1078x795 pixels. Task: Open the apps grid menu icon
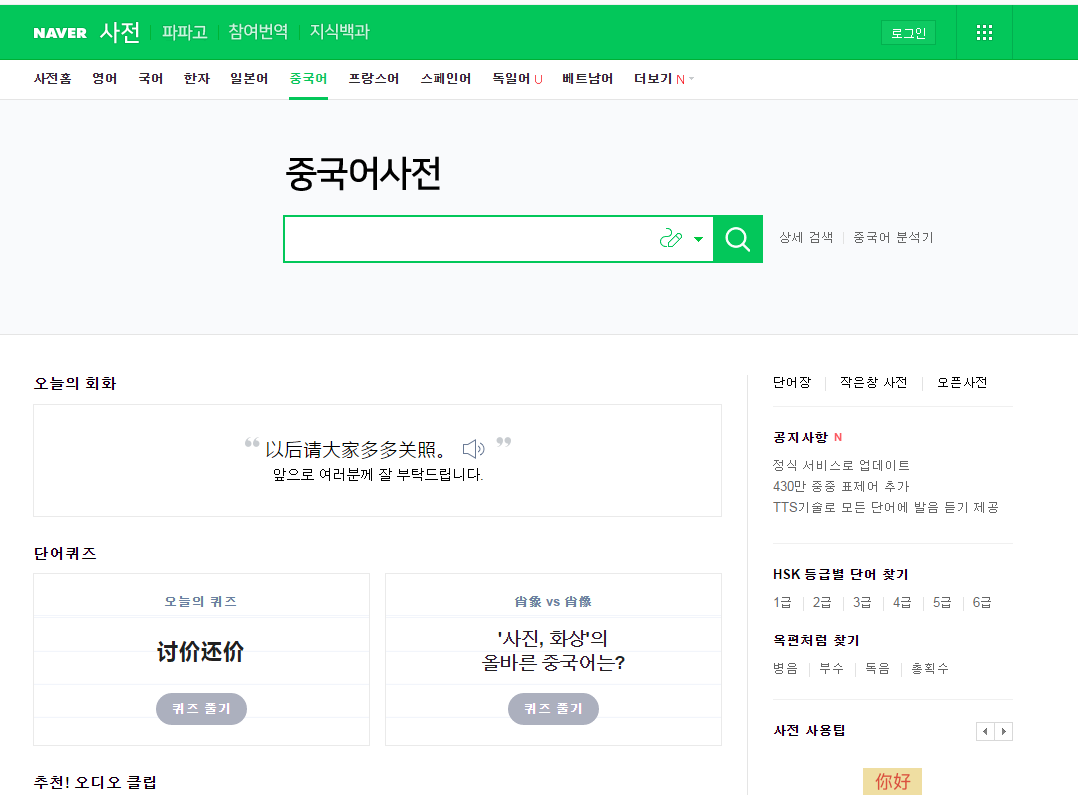[x=984, y=31]
